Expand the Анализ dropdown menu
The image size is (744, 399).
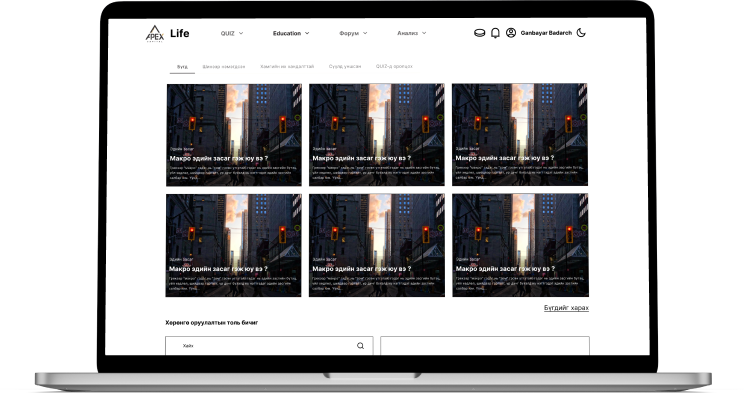[x=411, y=33]
